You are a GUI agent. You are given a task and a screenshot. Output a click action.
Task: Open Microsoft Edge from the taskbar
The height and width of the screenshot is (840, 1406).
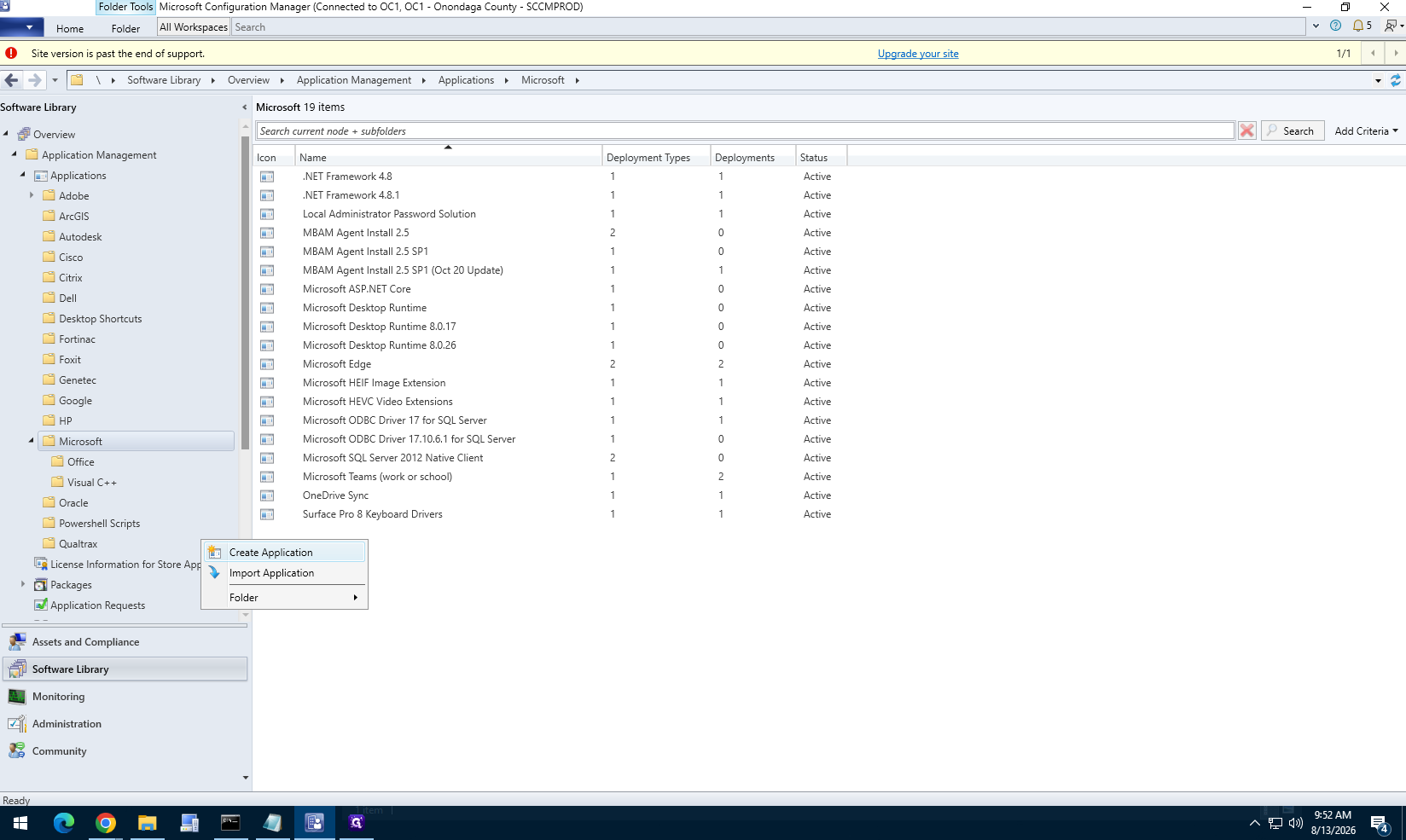[64, 823]
